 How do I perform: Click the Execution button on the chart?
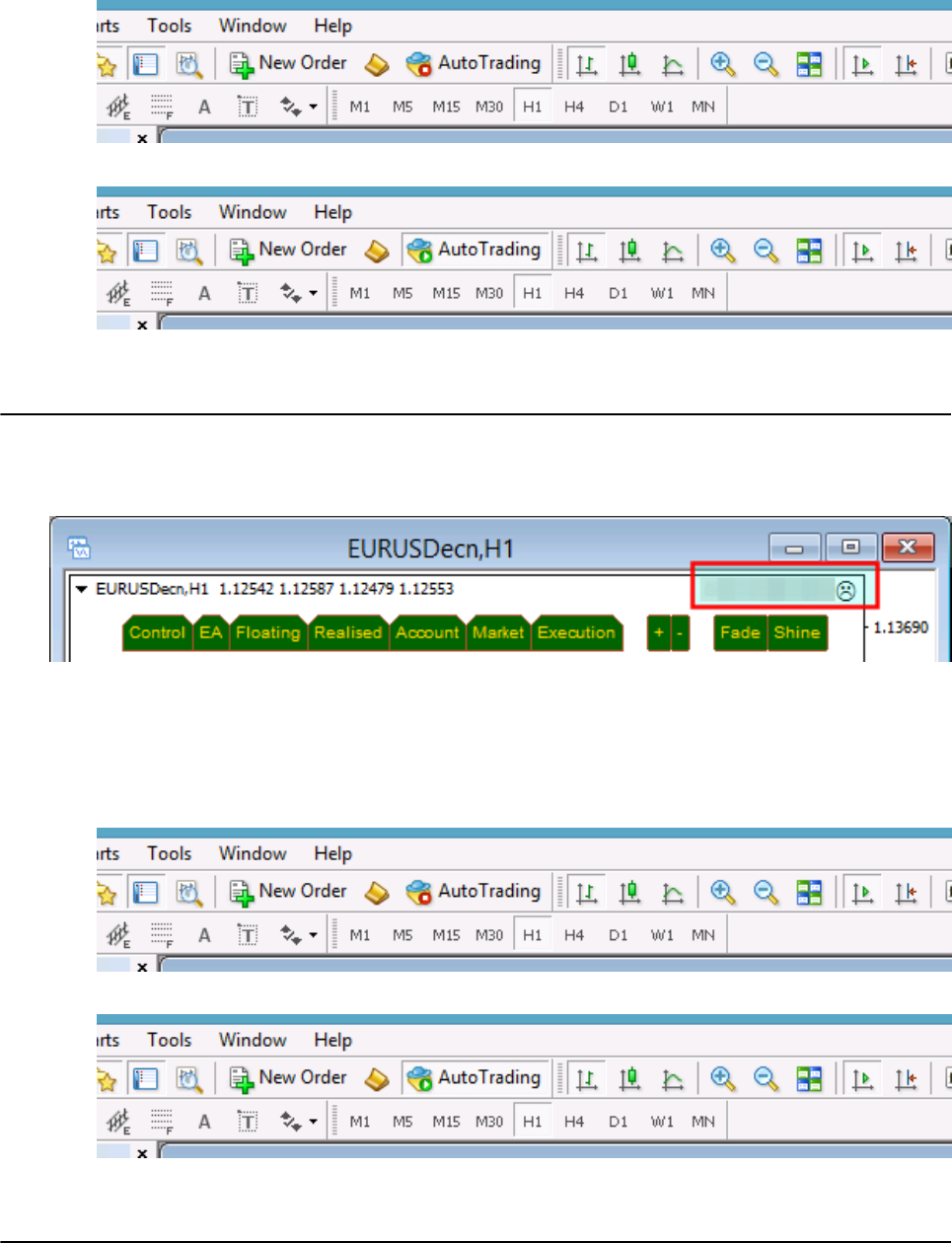pos(577,633)
